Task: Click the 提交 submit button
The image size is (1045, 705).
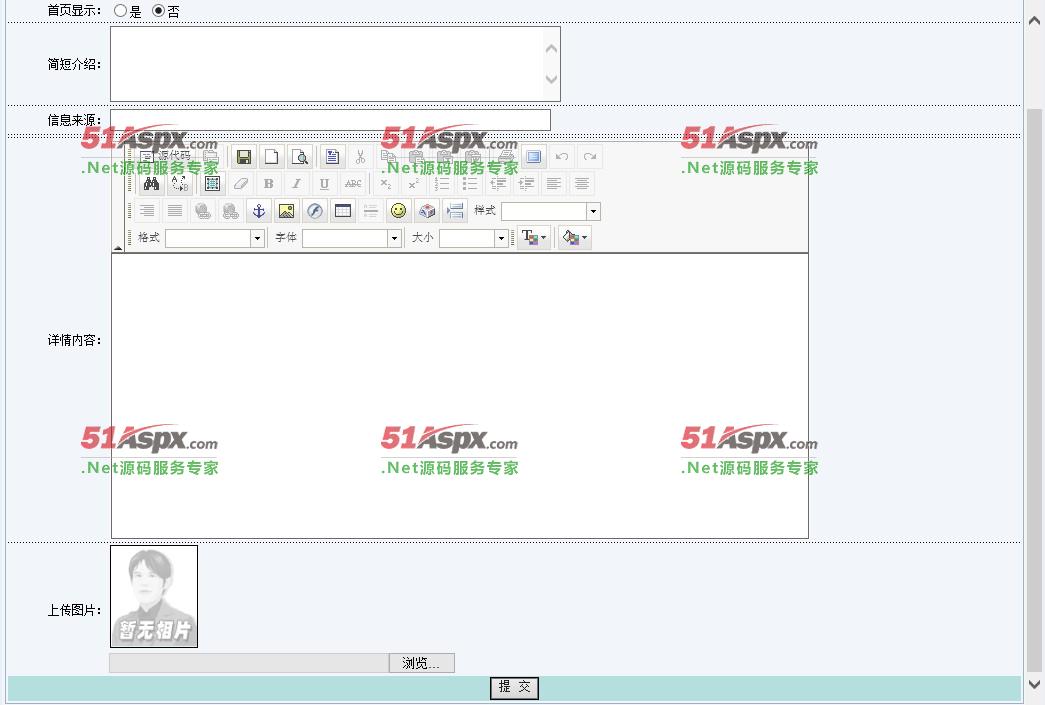Action: 515,688
